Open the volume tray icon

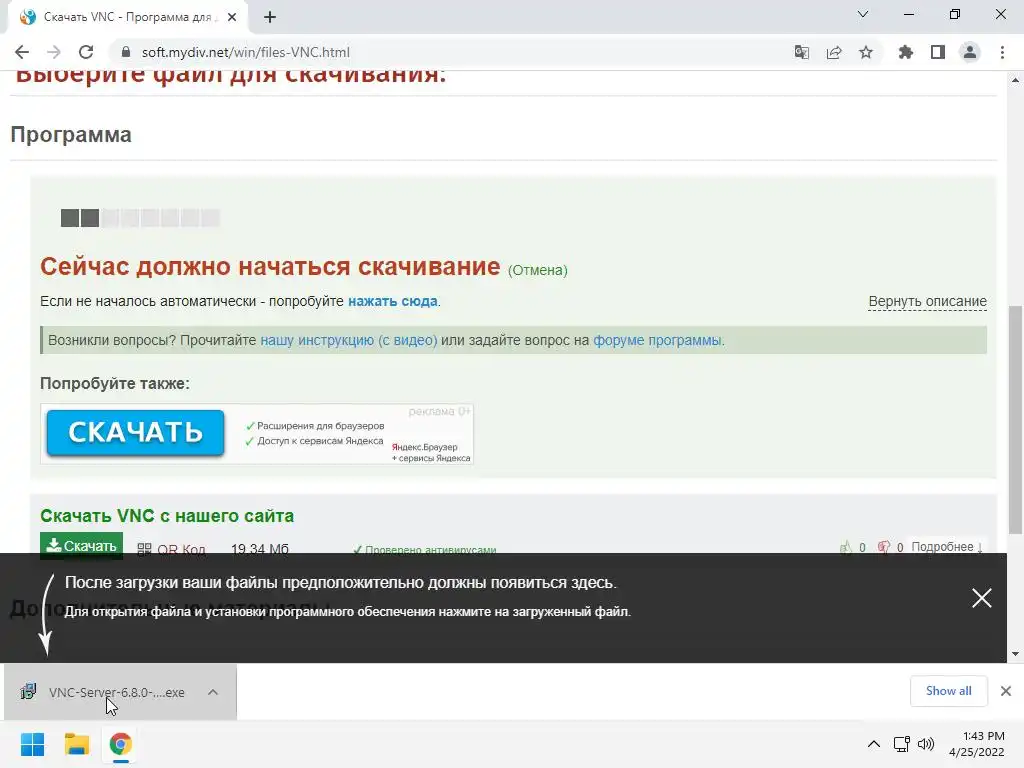[x=926, y=744]
